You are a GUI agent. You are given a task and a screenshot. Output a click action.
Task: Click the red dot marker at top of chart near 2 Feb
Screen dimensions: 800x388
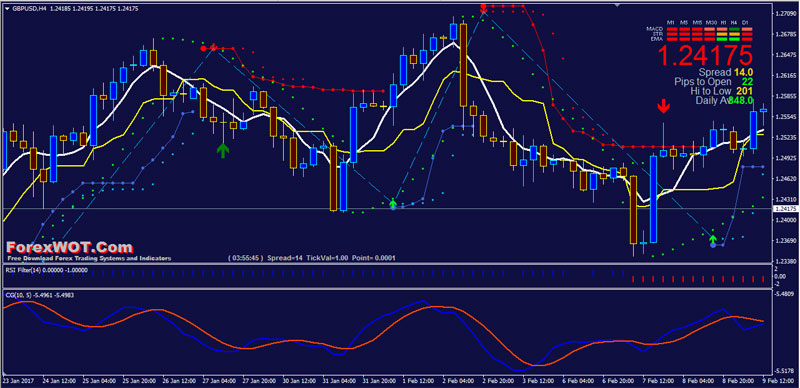(484, 6)
